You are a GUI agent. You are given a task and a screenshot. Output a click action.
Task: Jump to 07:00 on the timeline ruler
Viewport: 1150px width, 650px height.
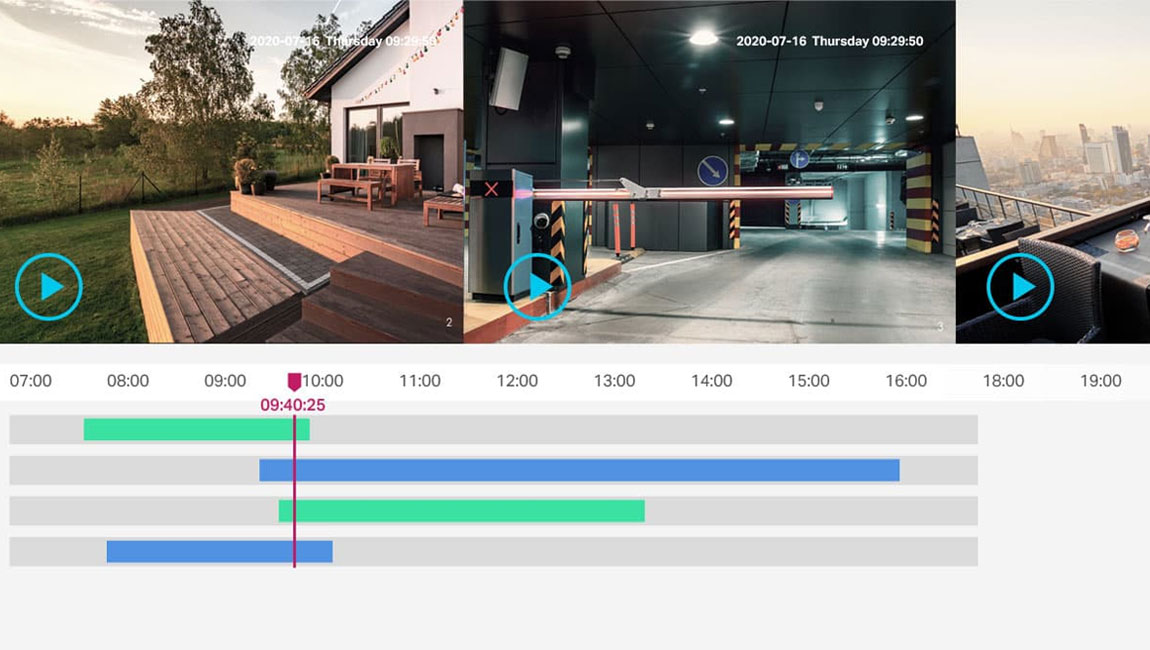[31, 381]
